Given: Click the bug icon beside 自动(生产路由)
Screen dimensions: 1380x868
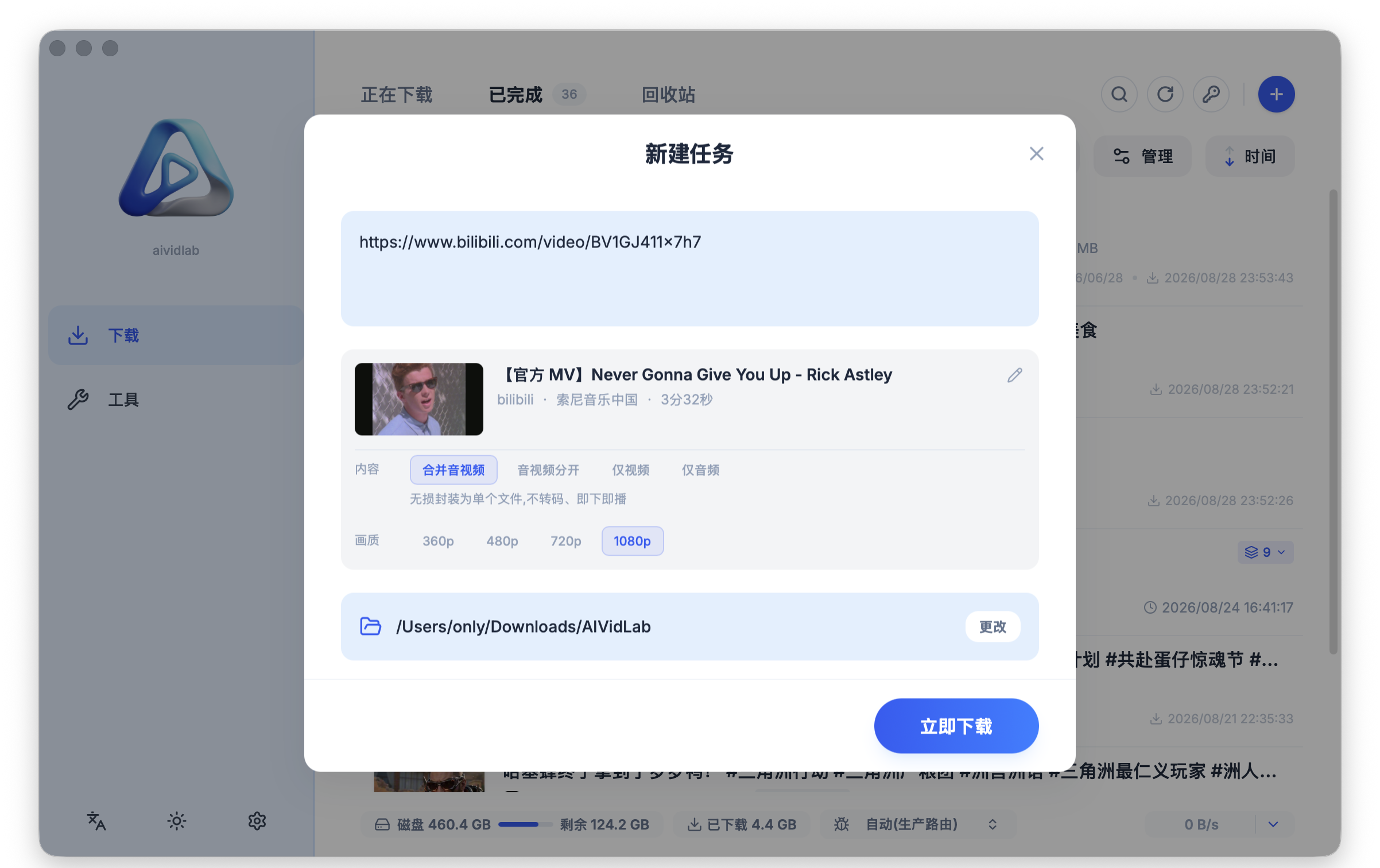Looking at the screenshot, I should click(841, 825).
